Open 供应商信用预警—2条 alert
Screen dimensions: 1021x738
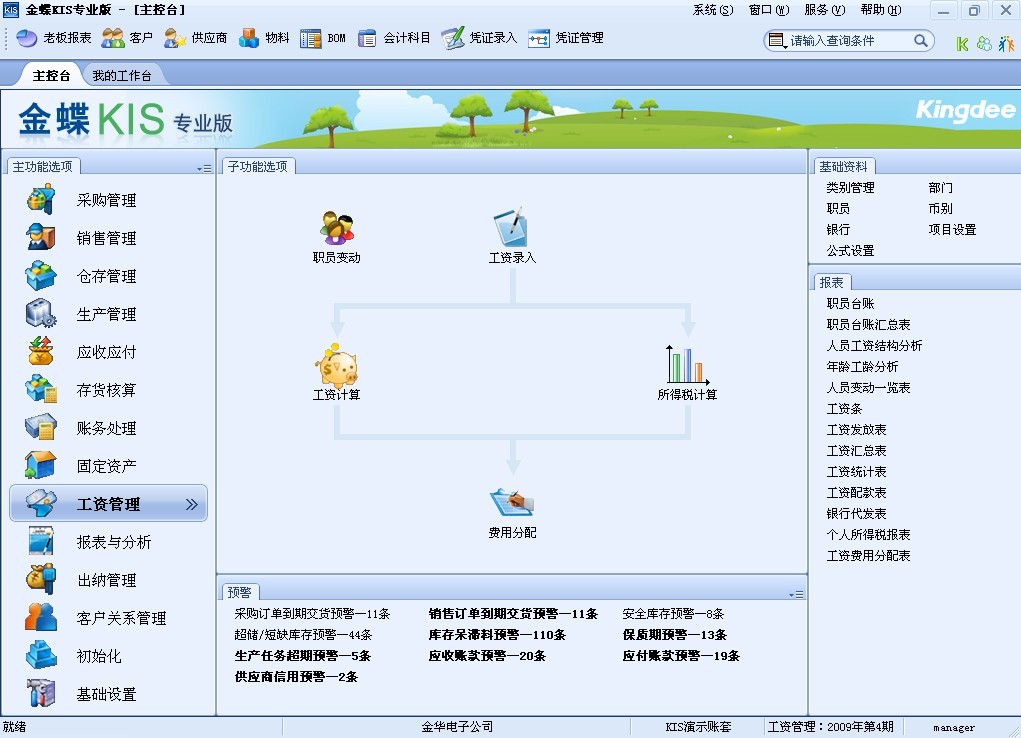[x=296, y=677]
